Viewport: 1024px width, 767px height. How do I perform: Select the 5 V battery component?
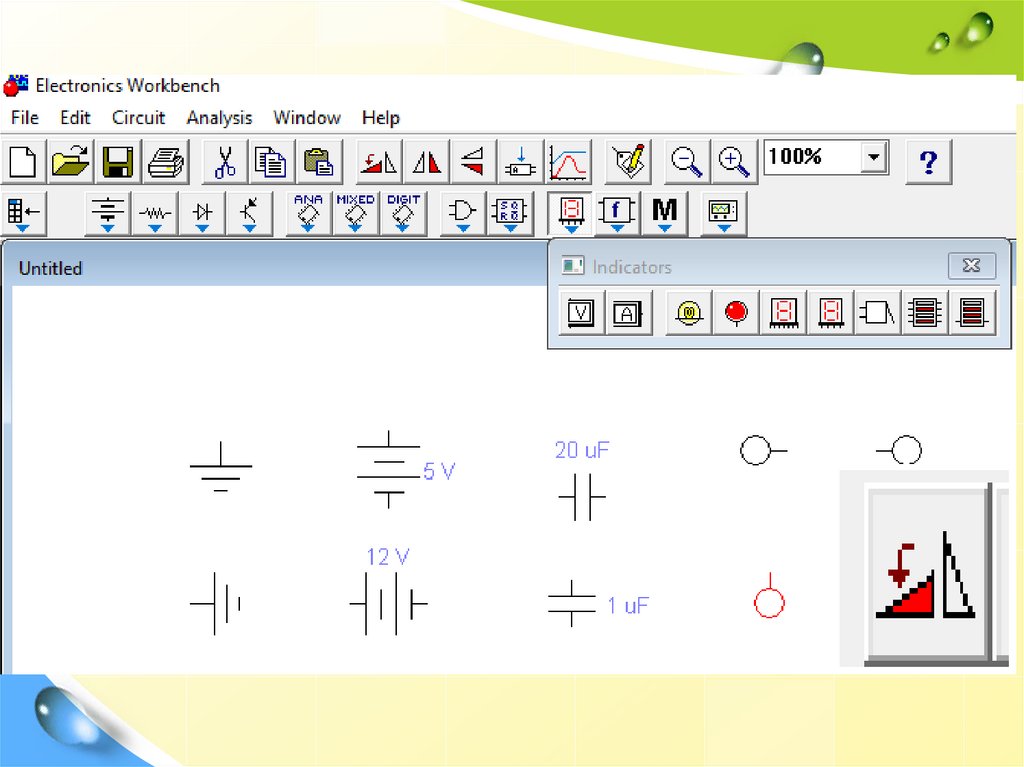[x=389, y=470]
